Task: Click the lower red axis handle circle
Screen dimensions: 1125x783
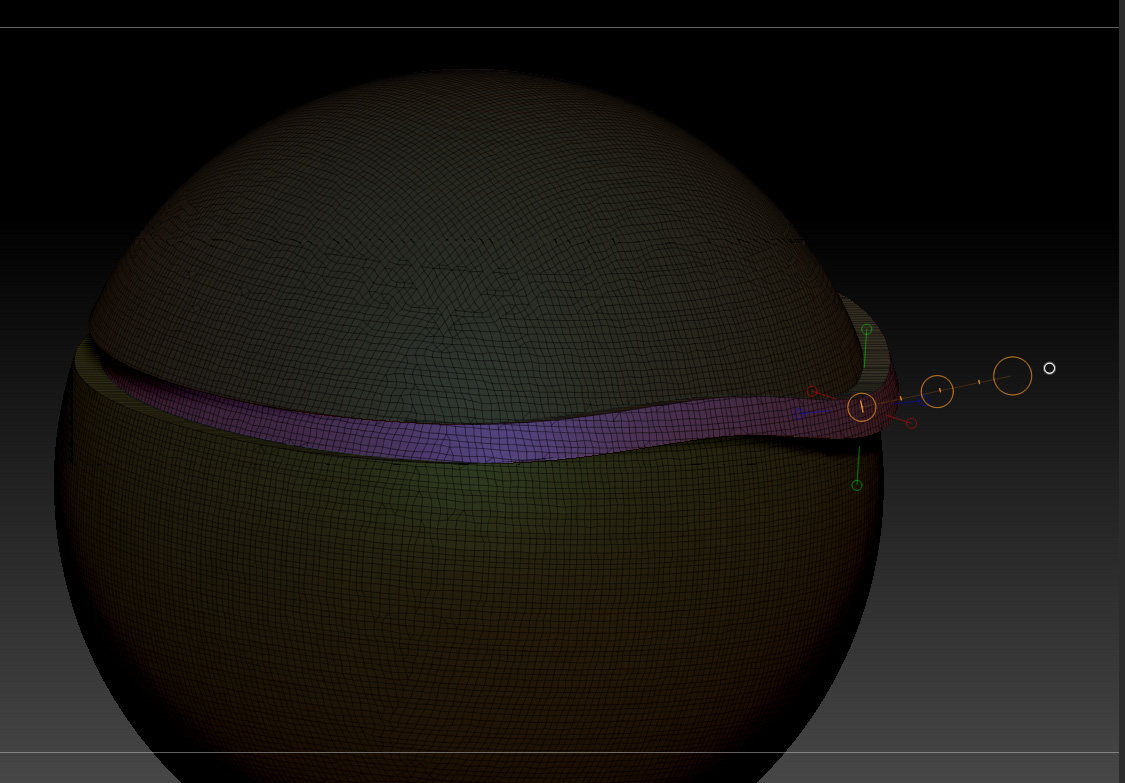Action: [x=911, y=423]
